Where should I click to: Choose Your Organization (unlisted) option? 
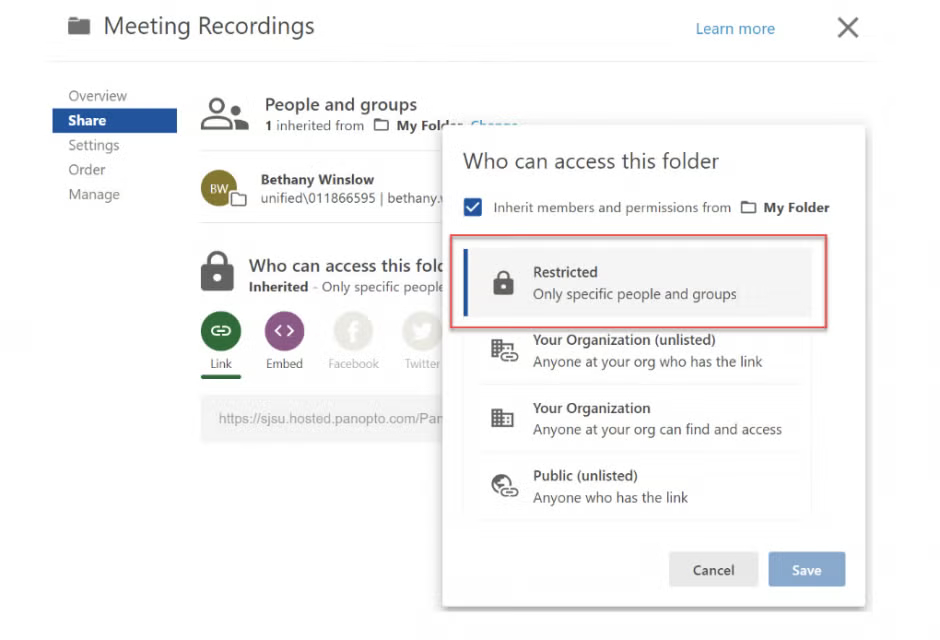(638, 351)
